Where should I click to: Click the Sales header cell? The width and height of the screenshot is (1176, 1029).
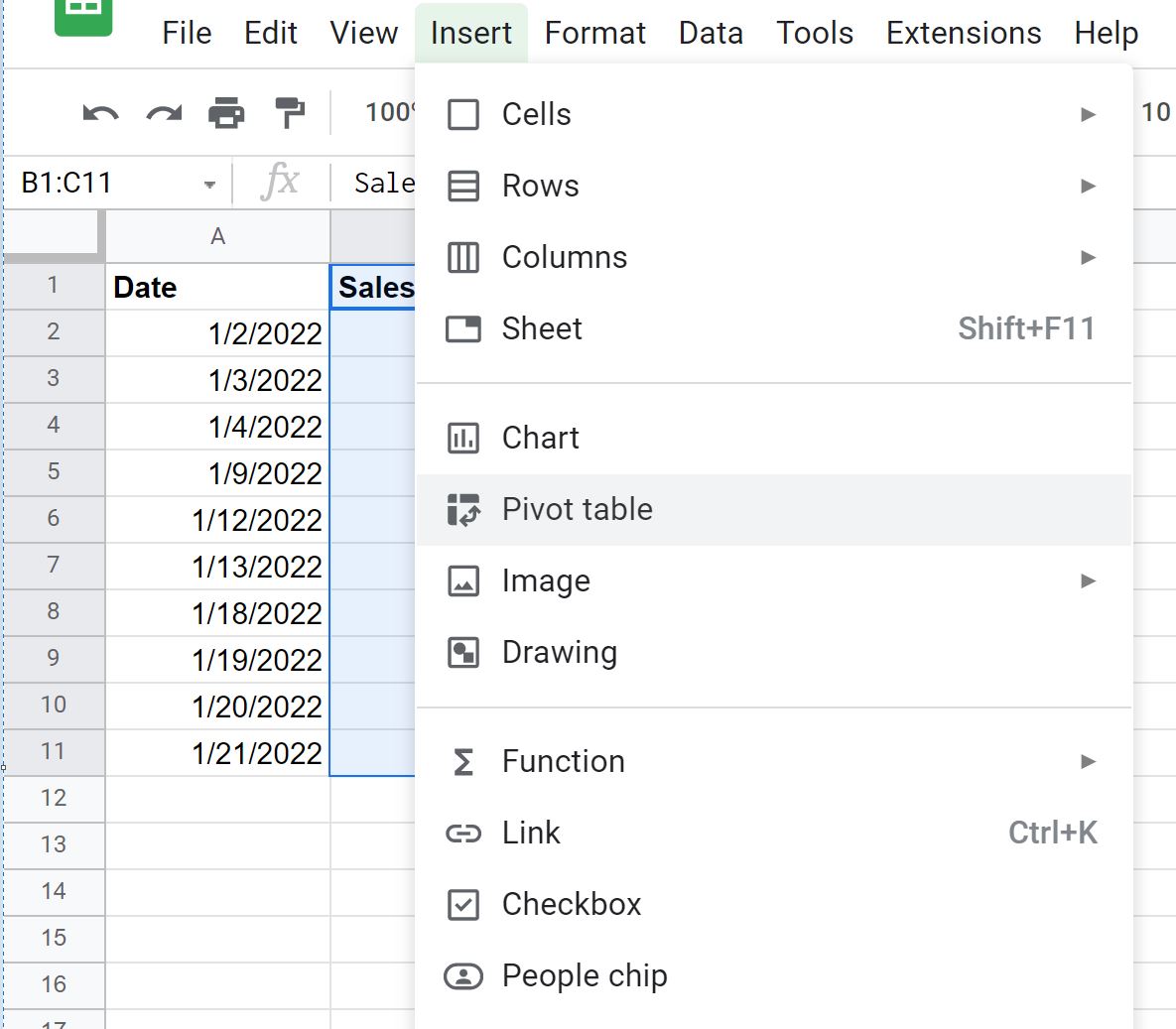pos(373,287)
